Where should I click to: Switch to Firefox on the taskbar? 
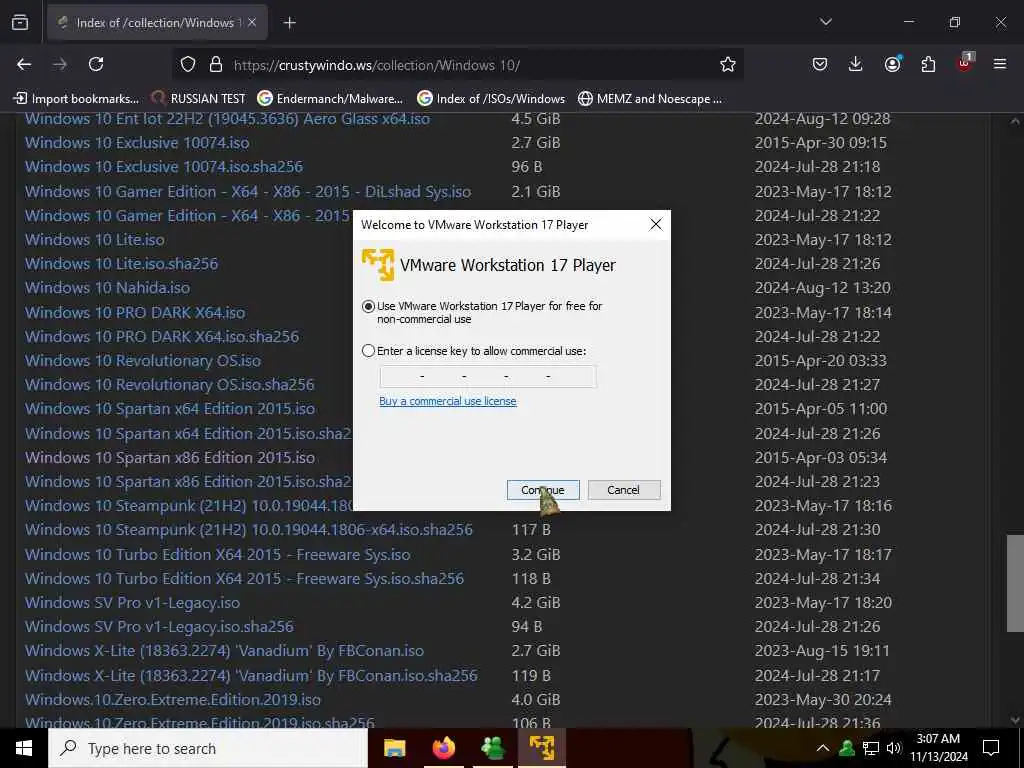coord(443,748)
